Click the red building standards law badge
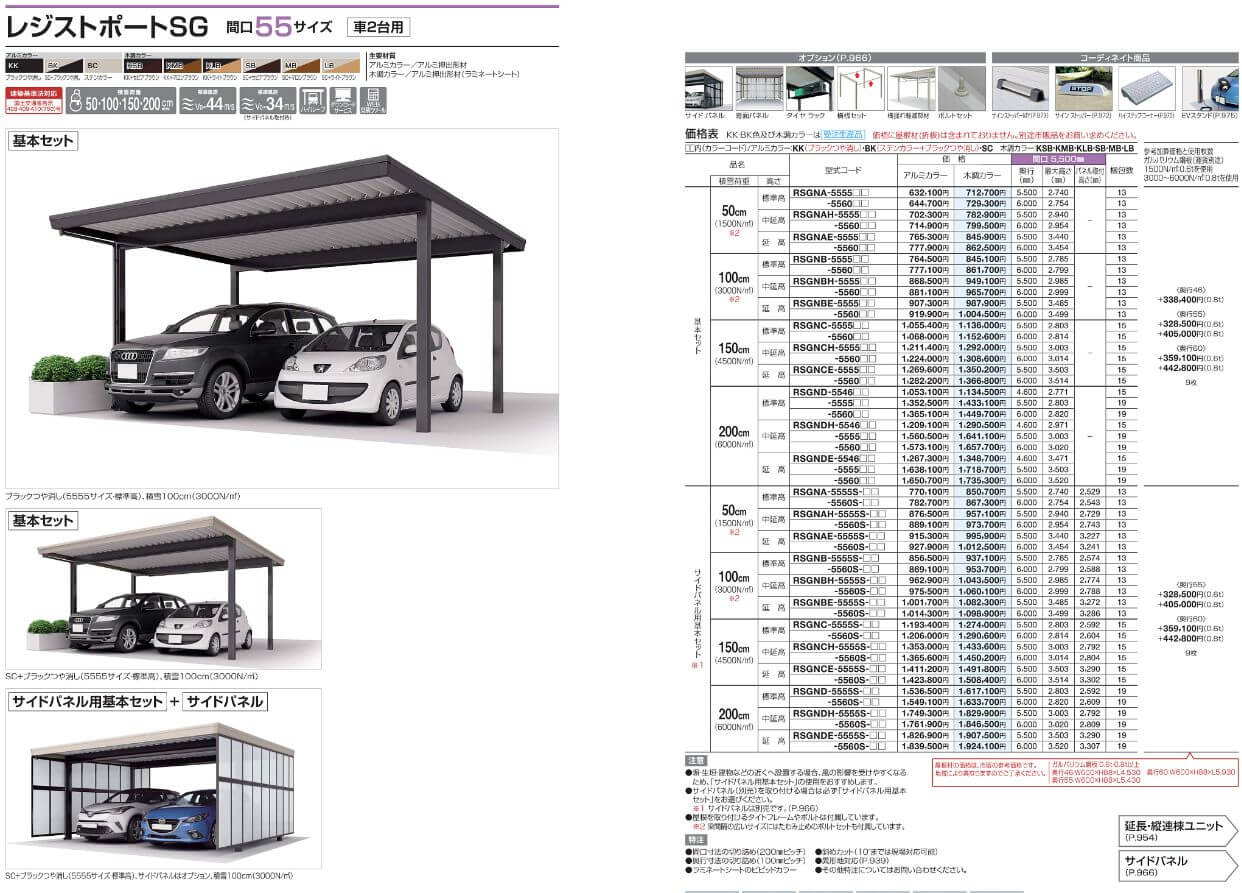Viewport: 1242px width, 893px height. point(35,100)
